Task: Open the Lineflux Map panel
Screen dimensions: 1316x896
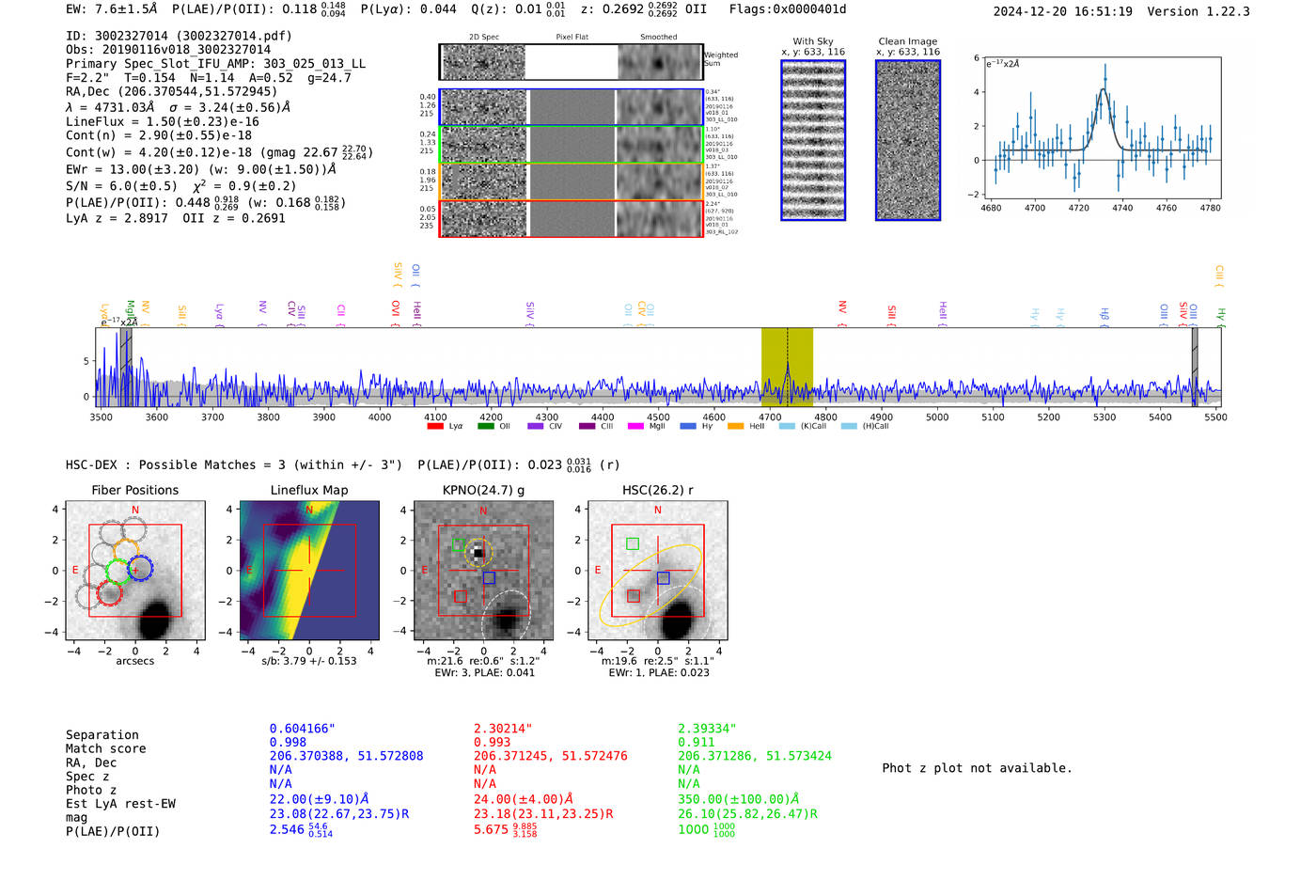Action: pyautogui.click(x=309, y=570)
